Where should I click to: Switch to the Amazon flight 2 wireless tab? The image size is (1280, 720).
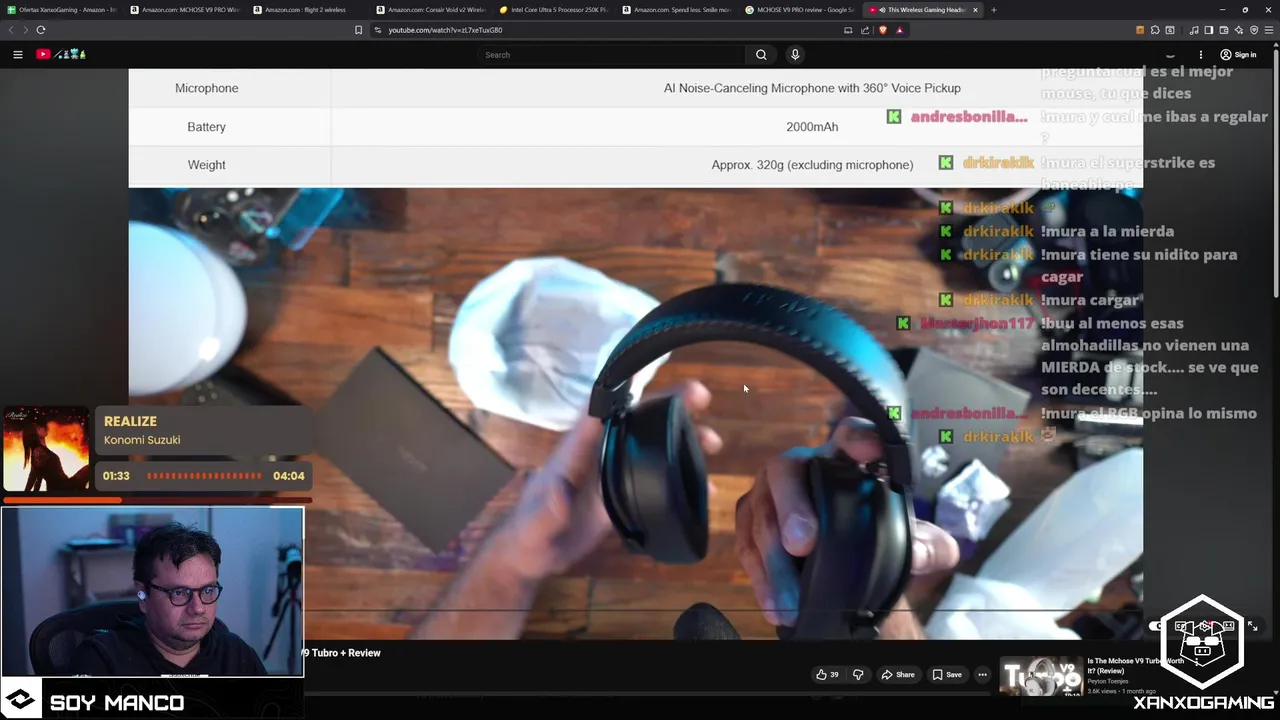pos(308,10)
